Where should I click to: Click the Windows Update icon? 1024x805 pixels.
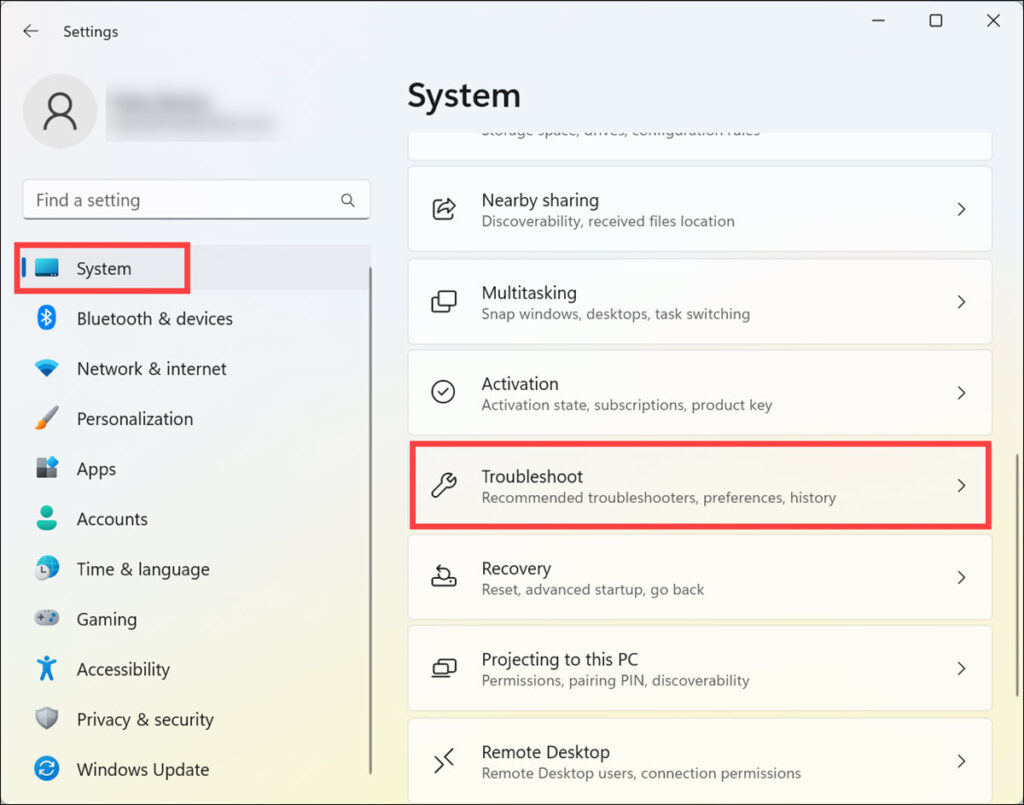point(48,769)
